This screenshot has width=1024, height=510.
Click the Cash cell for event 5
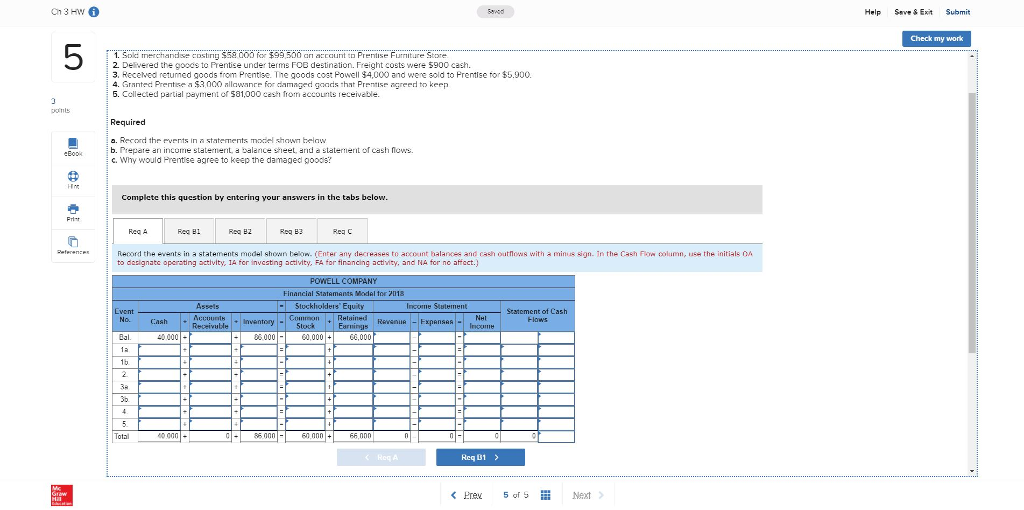click(x=159, y=425)
